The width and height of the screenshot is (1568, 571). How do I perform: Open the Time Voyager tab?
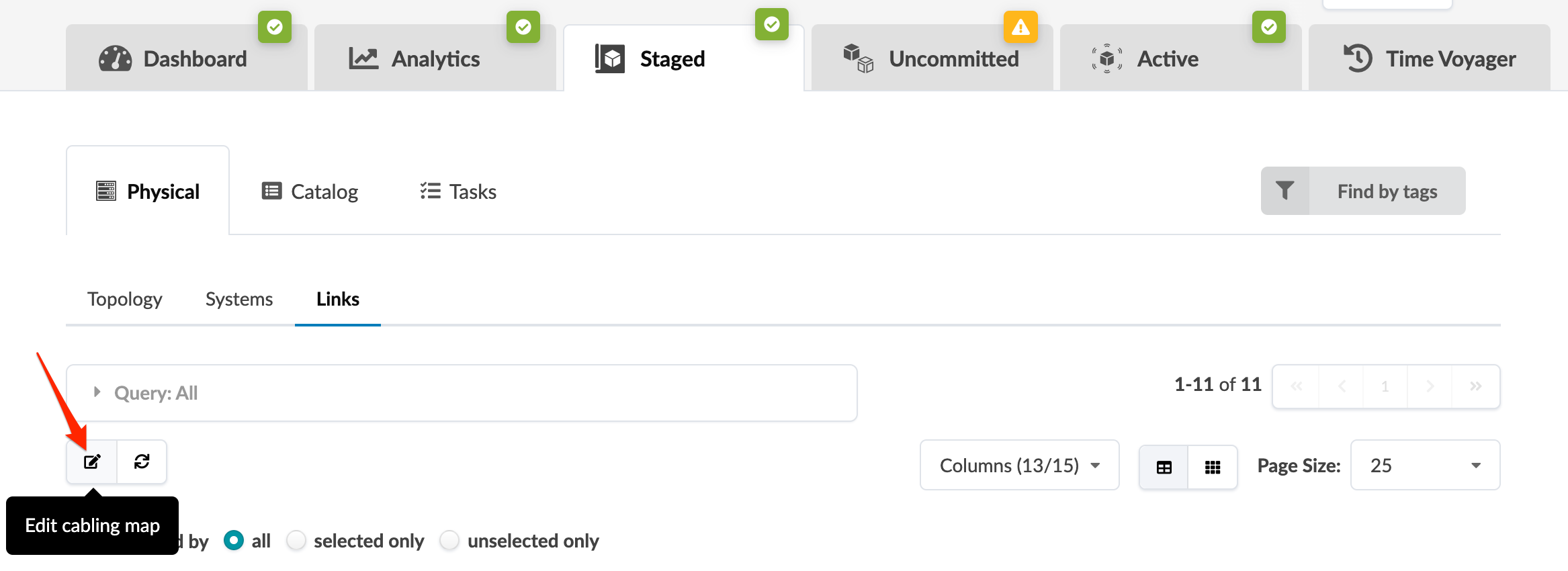(1429, 59)
